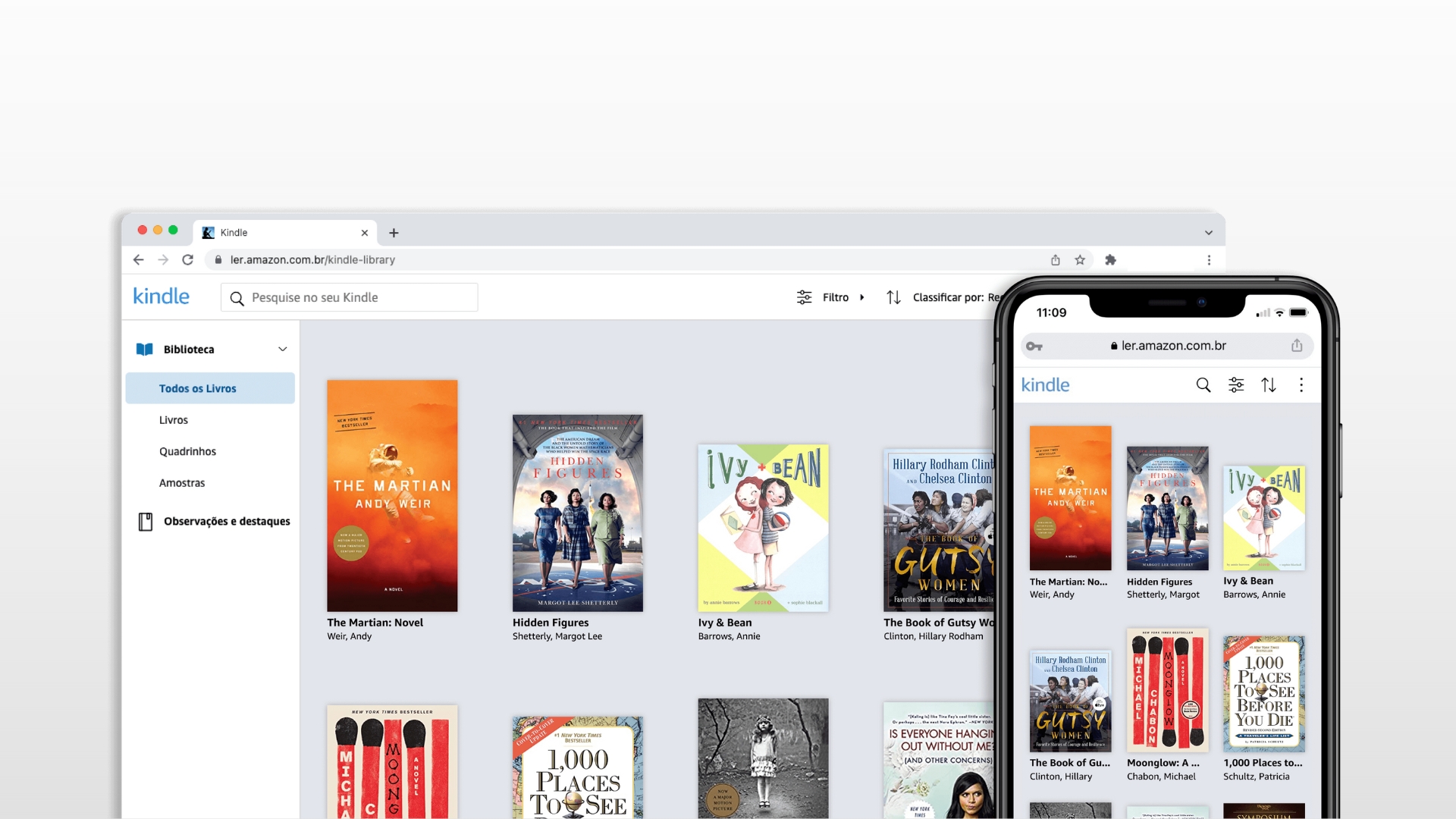Click the Observações e destaques notes icon
The height and width of the screenshot is (819, 1456).
click(145, 521)
